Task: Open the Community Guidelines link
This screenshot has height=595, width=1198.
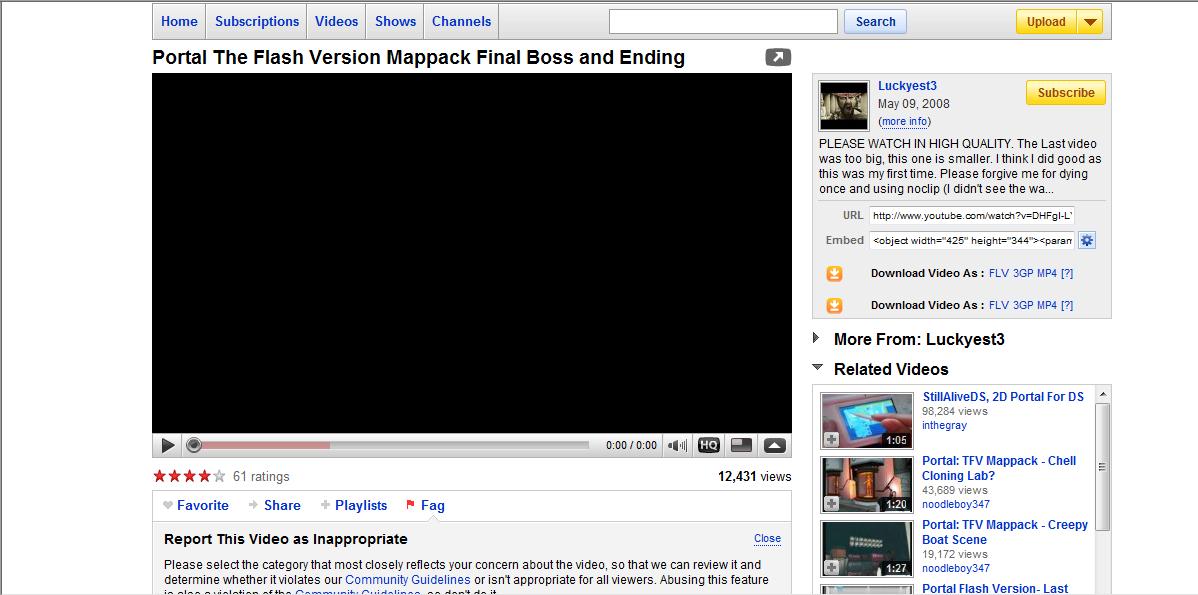Action: [408, 580]
